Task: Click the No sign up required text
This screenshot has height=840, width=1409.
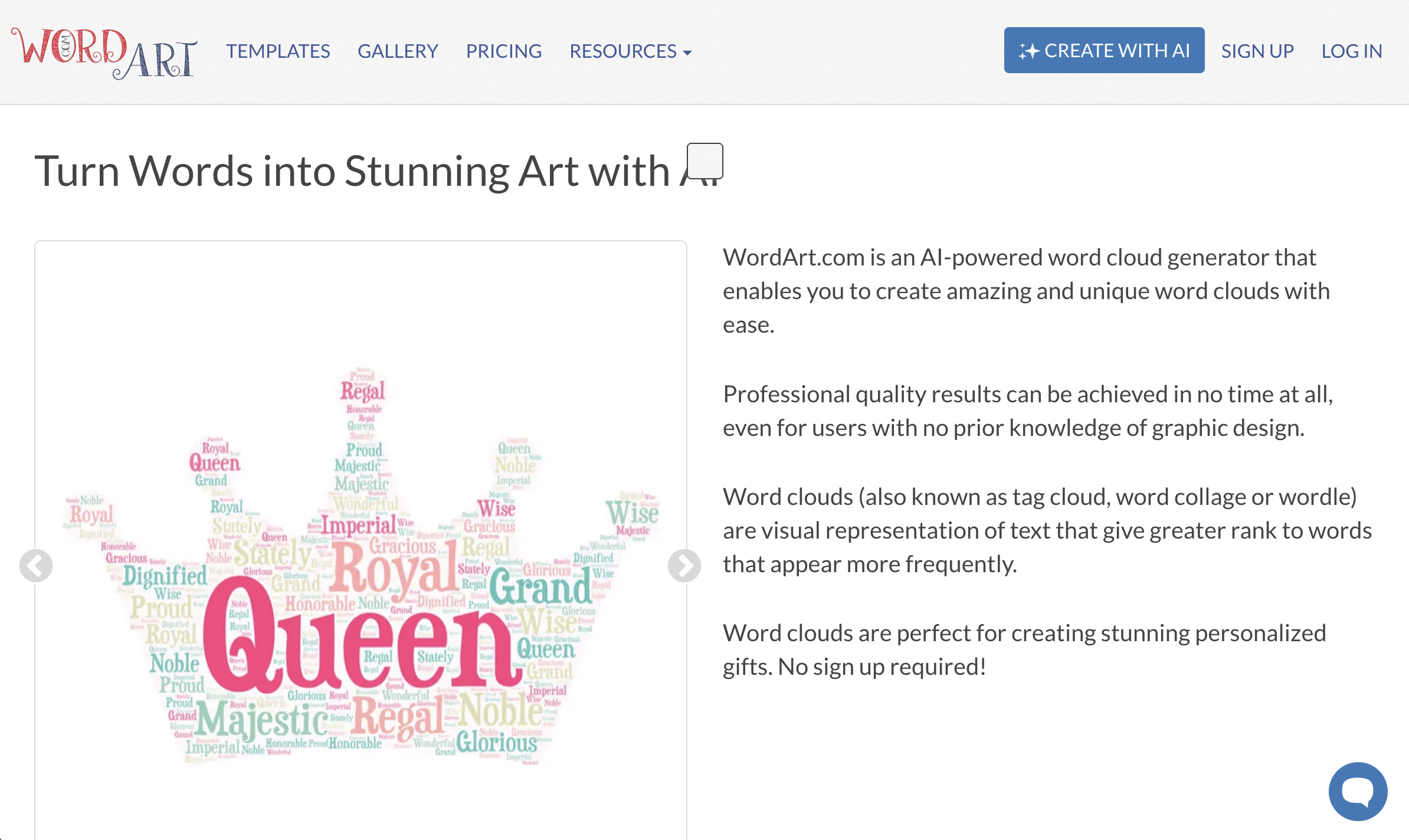Action: tap(882, 667)
